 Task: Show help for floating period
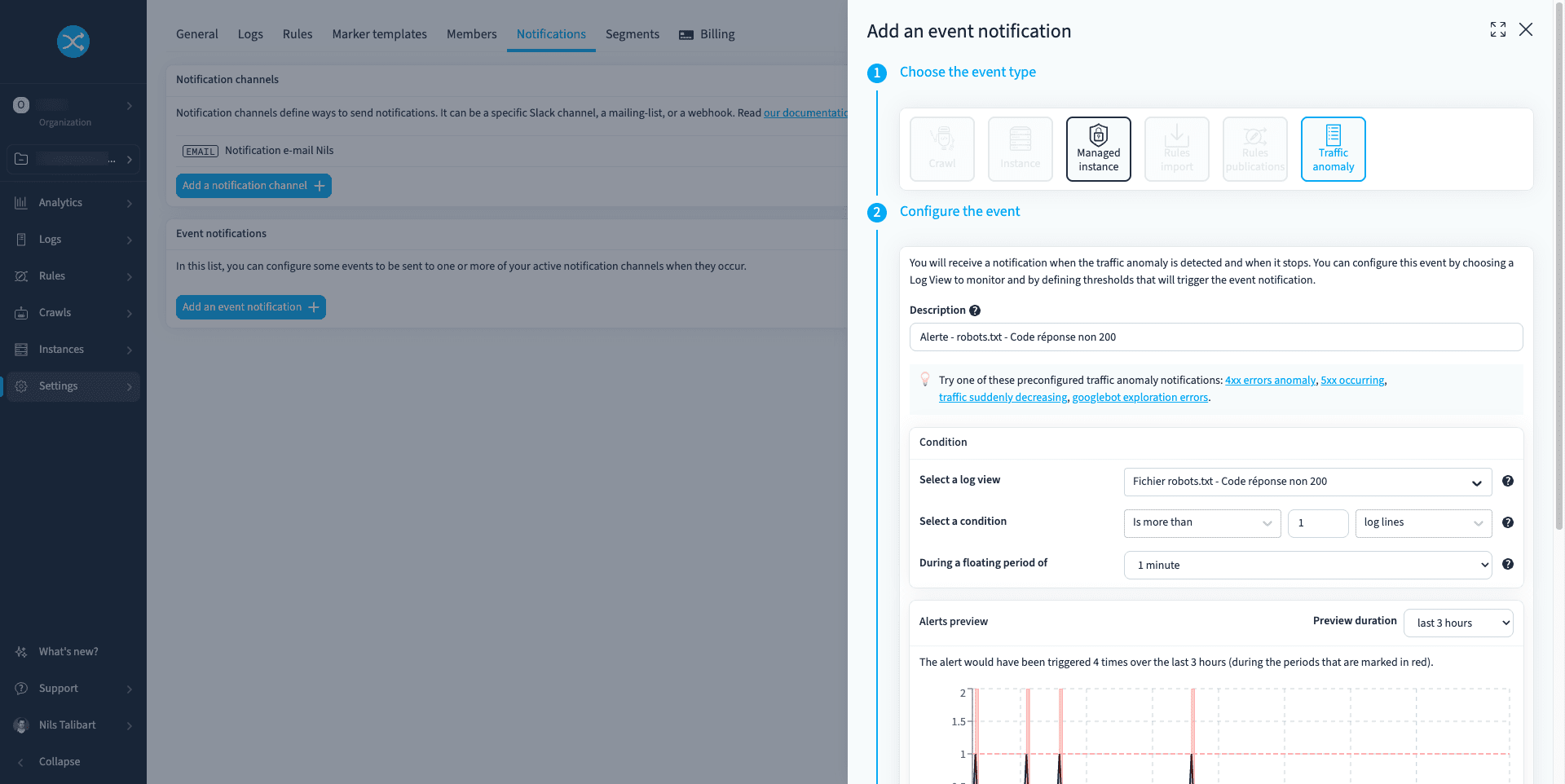tap(1508, 564)
